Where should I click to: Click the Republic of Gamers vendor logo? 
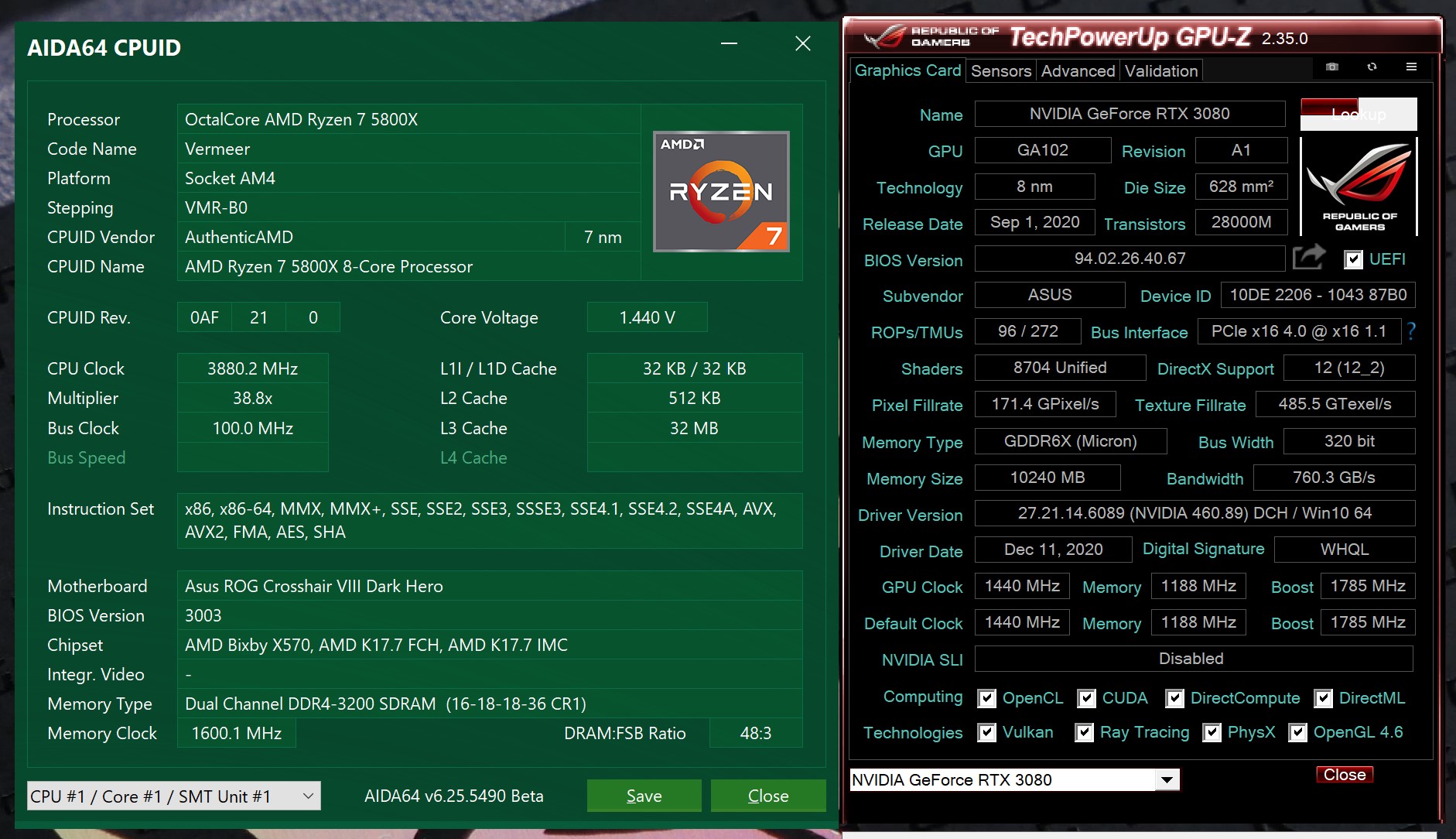click(1359, 187)
